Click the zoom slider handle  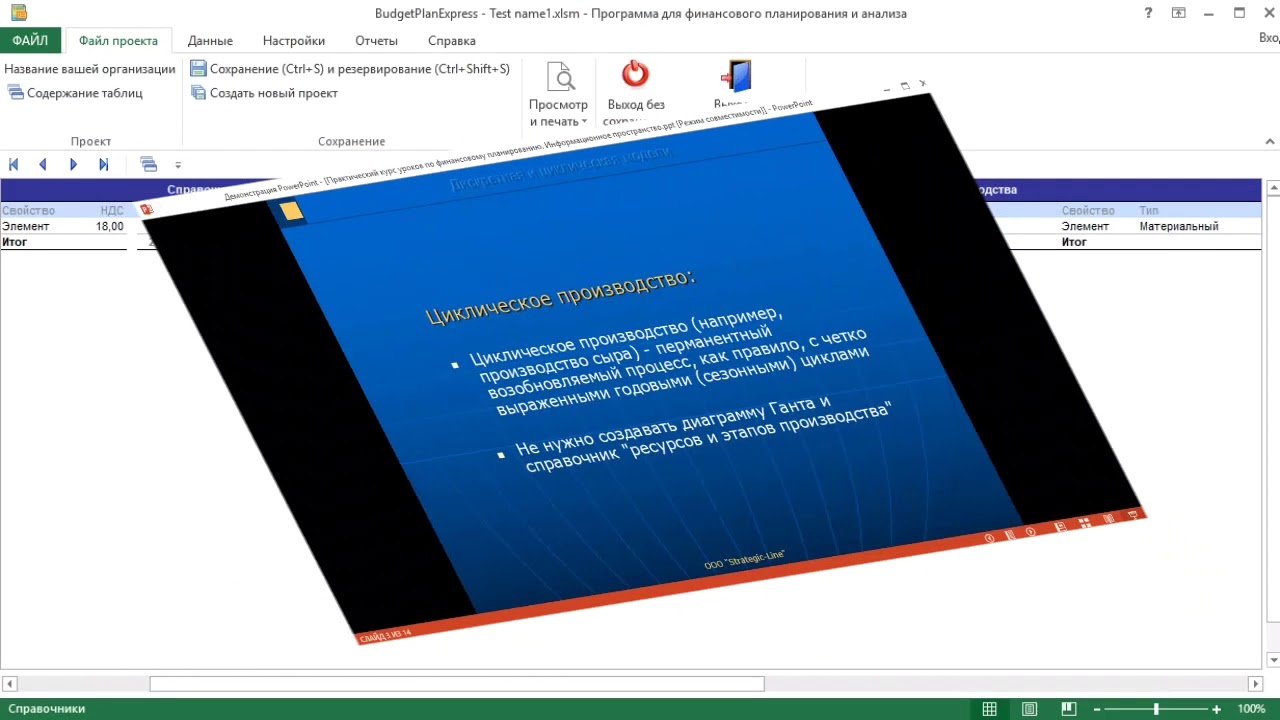[1157, 709]
